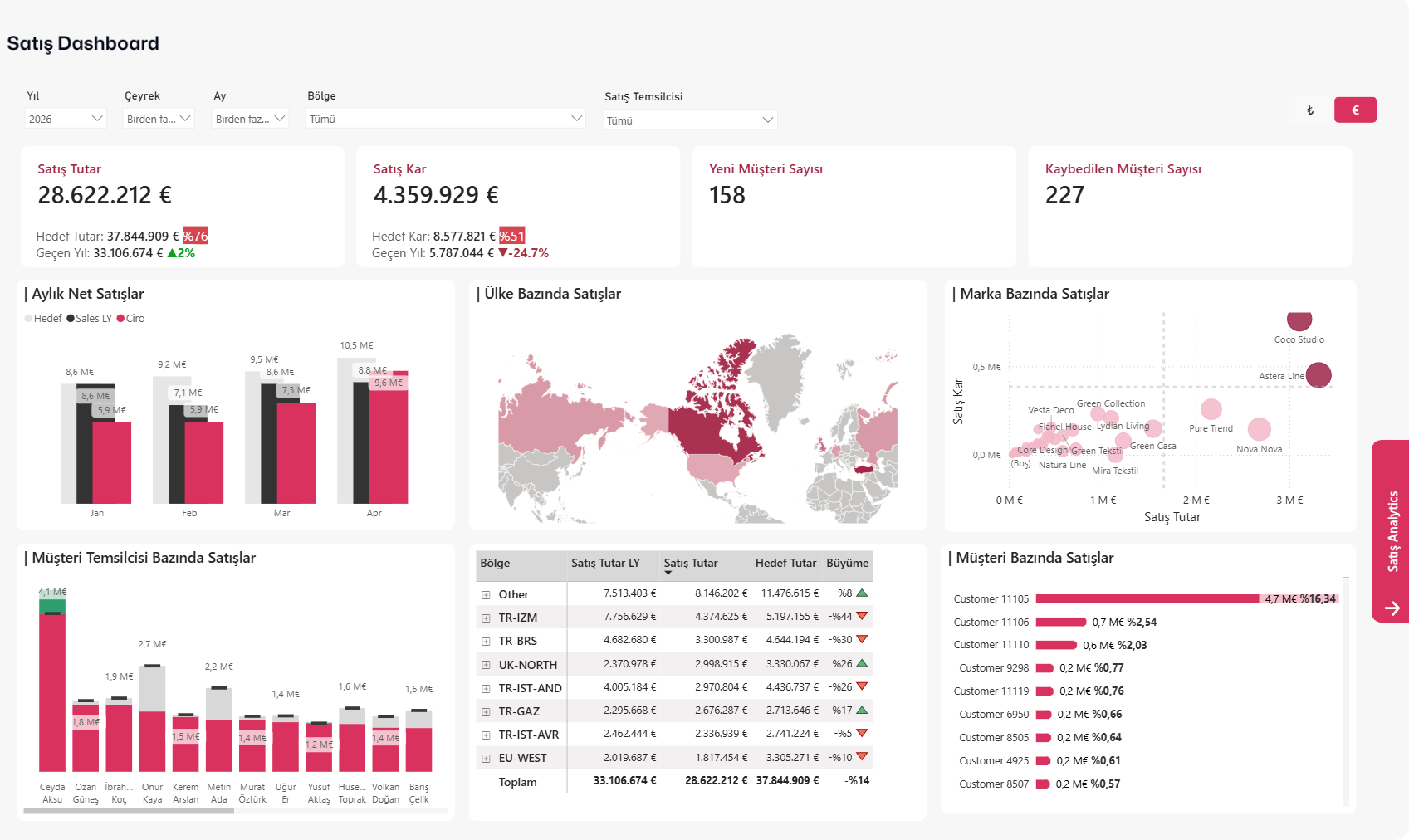Select the Pure Trend bubble
The width and height of the screenshot is (1409, 840).
(x=1211, y=409)
